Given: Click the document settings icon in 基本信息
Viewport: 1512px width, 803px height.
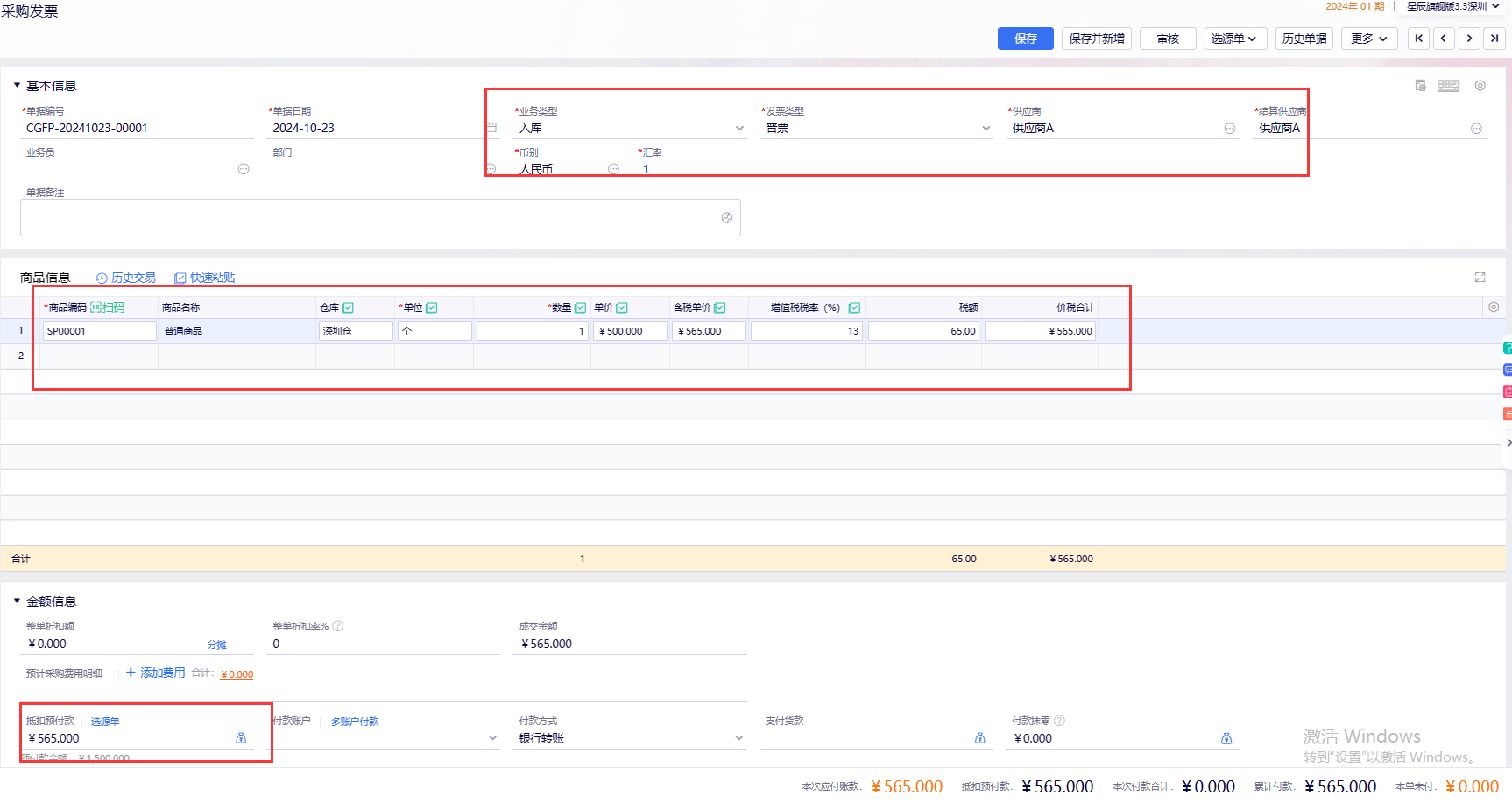Looking at the screenshot, I should click(x=1421, y=85).
